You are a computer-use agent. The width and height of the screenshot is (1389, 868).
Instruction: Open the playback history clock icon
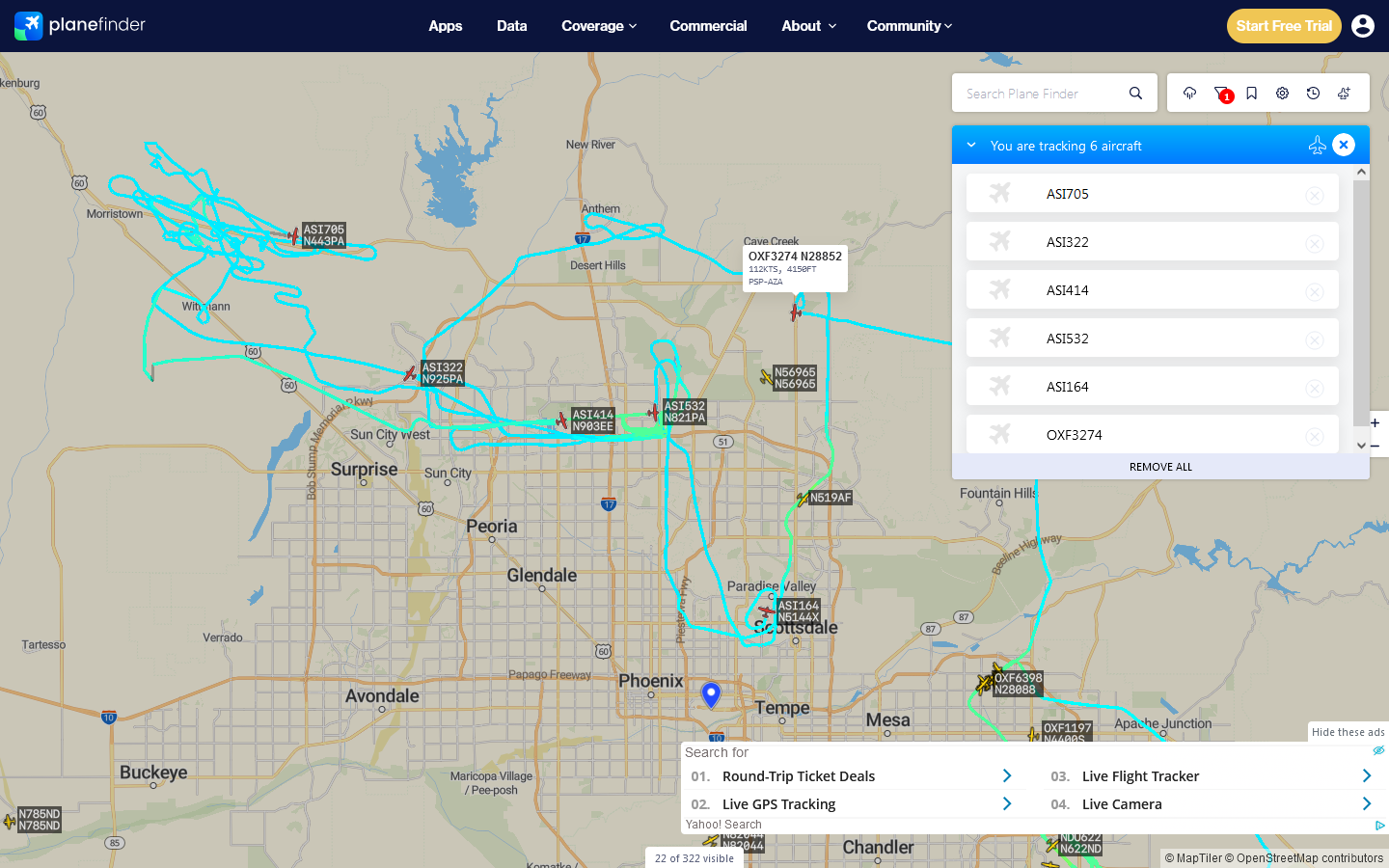click(x=1313, y=94)
